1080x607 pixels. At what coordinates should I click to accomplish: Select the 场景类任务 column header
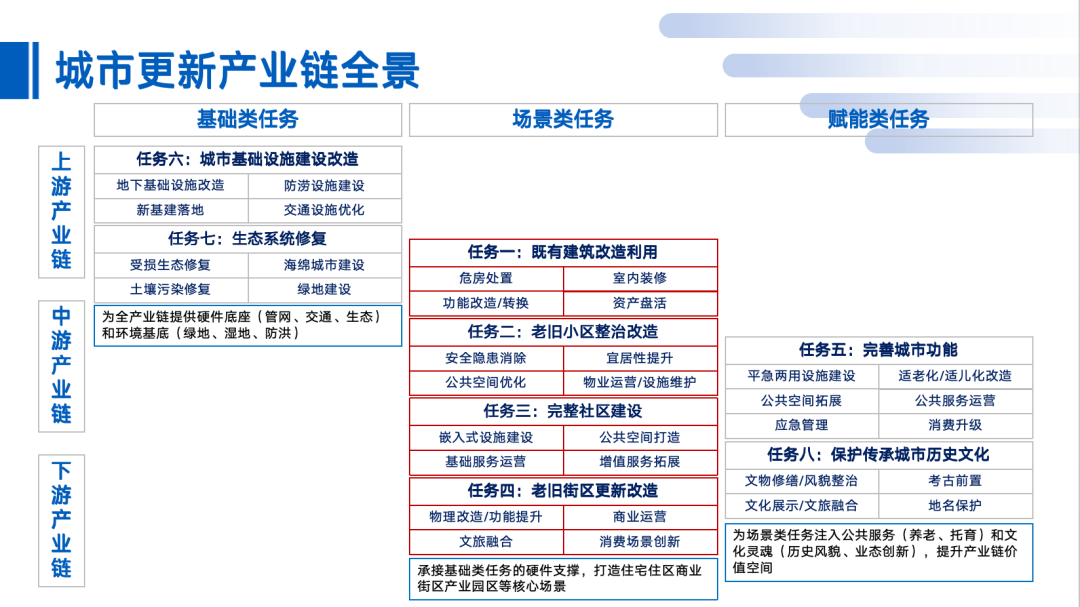563,120
